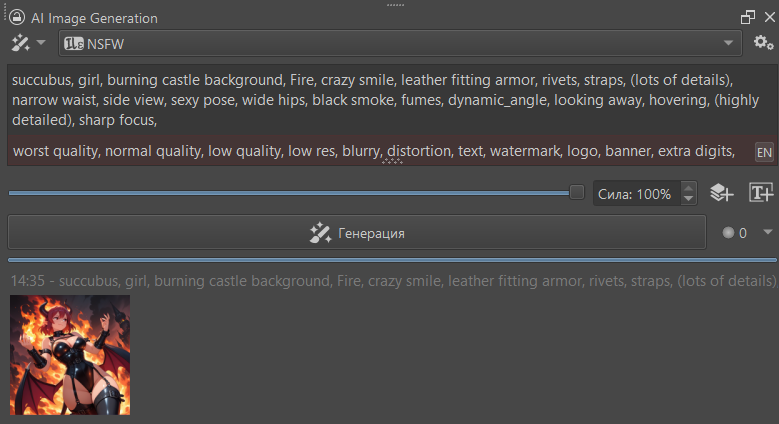Increase strength with the spinbox up arrow
The height and width of the screenshot is (424, 779).
click(688, 187)
